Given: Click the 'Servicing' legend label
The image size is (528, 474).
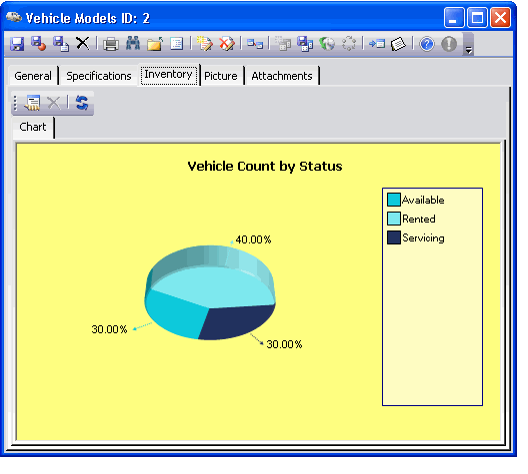Looking at the screenshot, I should [x=423, y=238].
